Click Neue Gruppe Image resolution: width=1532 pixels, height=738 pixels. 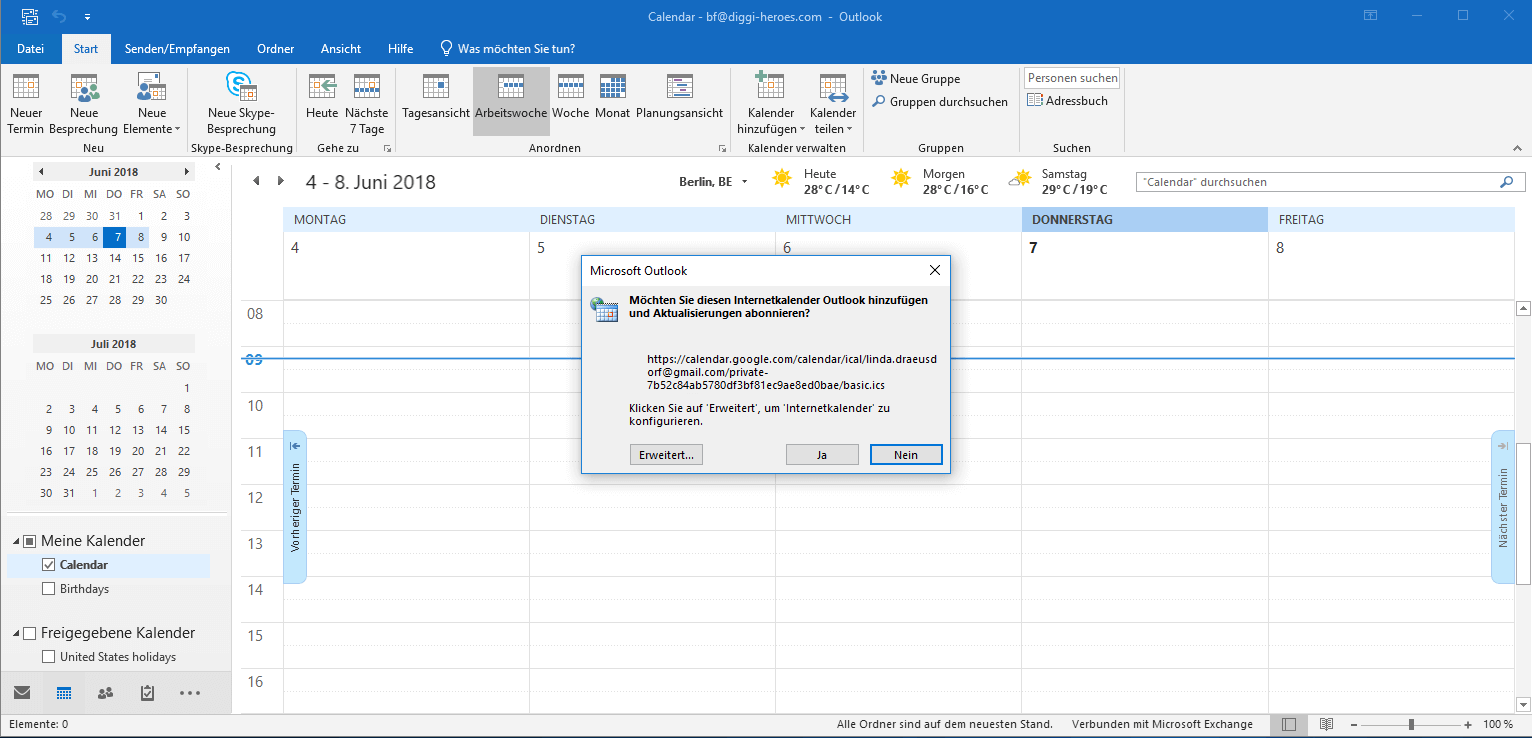(915, 78)
